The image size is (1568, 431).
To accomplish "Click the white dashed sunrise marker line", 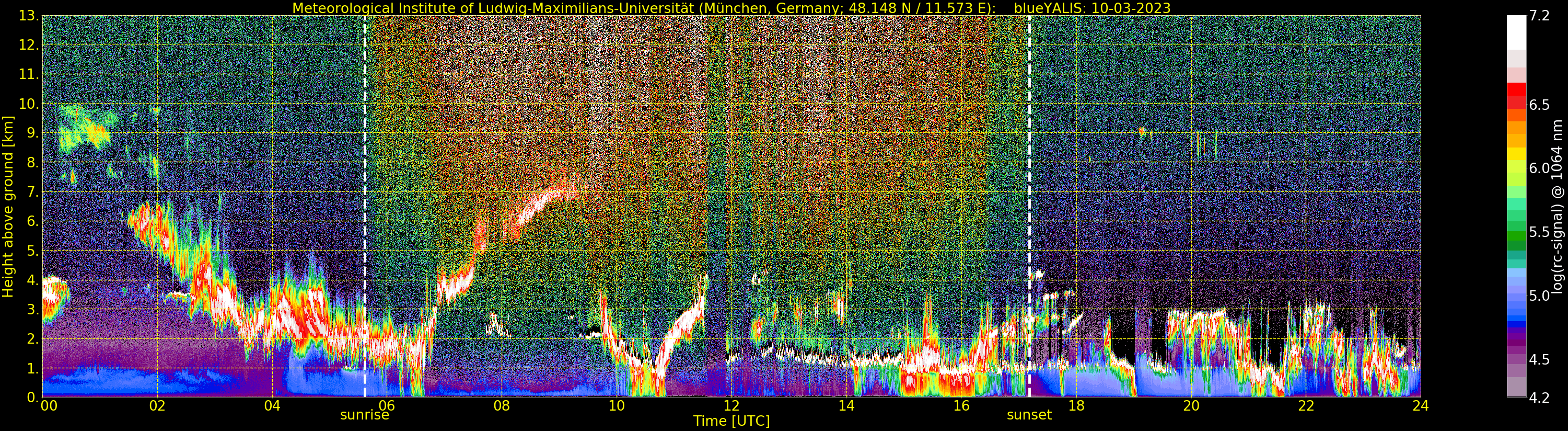I will [x=365, y=206].
